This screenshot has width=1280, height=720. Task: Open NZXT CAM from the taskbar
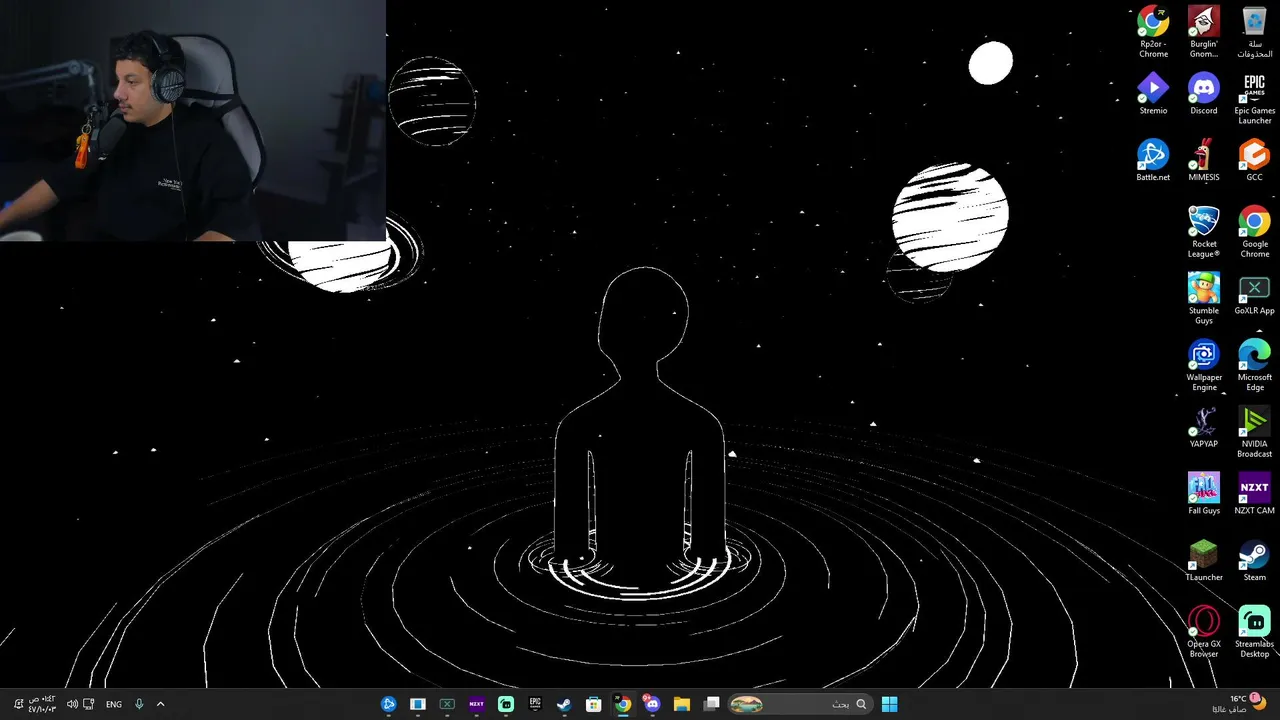[476, 704]
